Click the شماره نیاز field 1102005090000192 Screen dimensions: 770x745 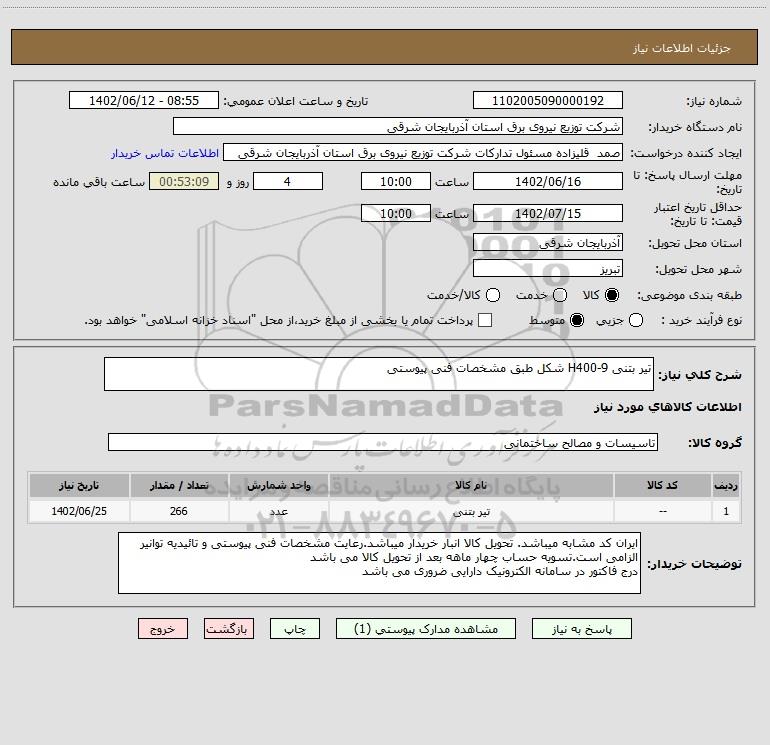point(548,101)
